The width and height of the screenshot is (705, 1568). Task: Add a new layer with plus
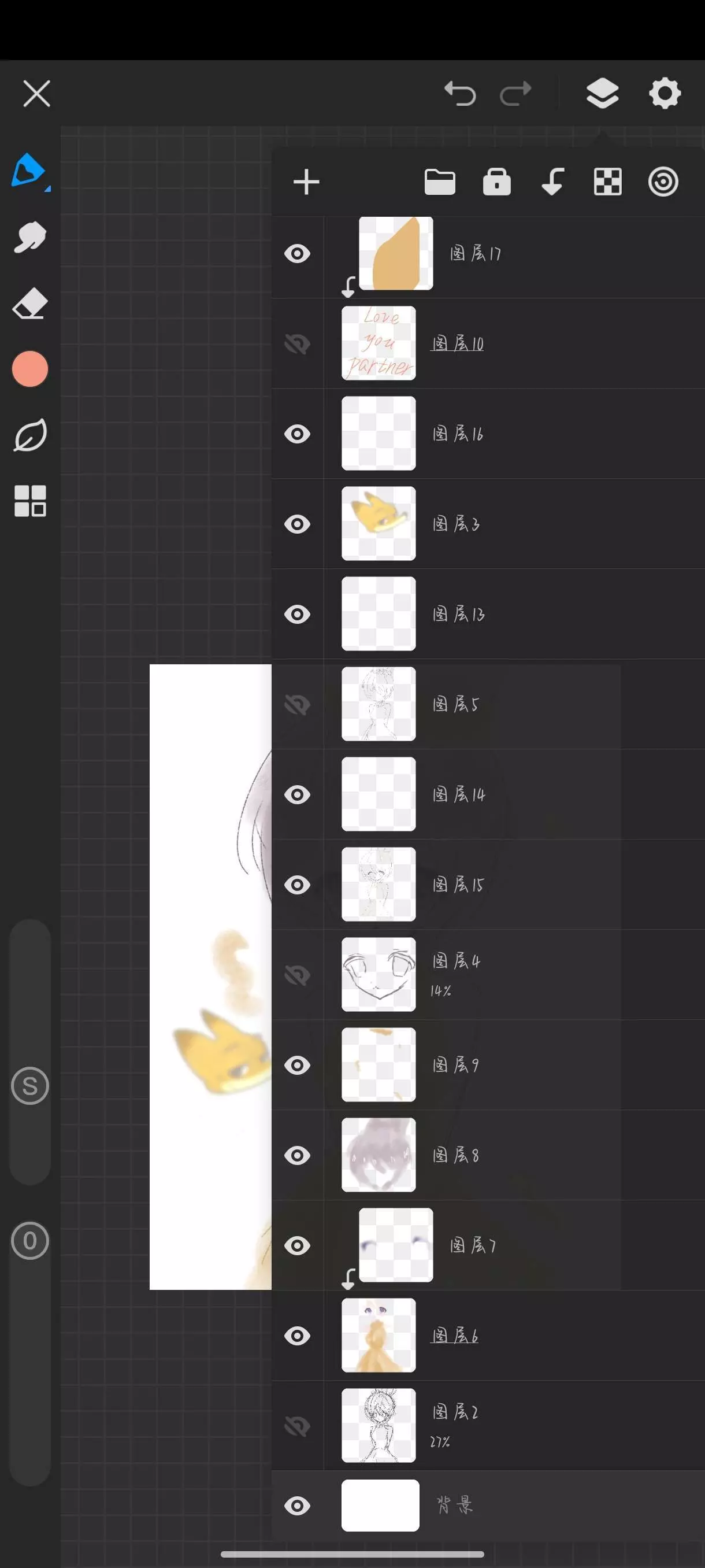[x=307, y=182]
